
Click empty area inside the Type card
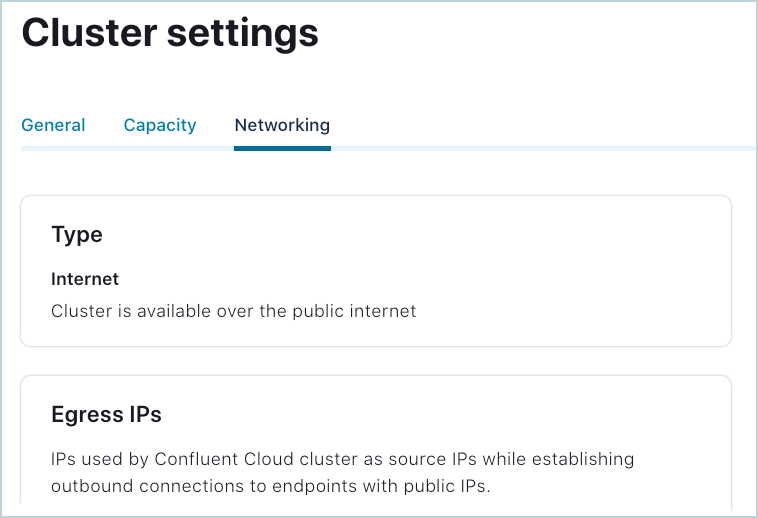[580, 260]
